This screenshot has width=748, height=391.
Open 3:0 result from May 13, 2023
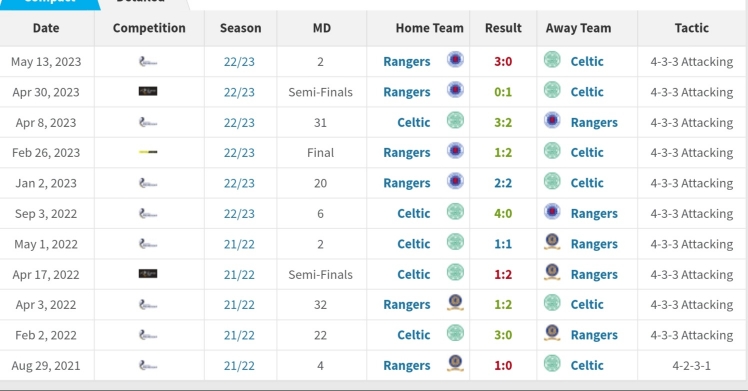pos(503,62)
